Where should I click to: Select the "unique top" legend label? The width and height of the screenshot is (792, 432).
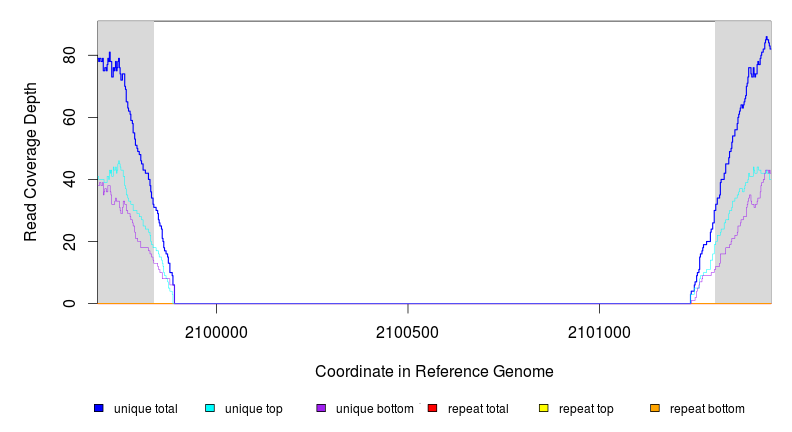[x=254, y=409]
